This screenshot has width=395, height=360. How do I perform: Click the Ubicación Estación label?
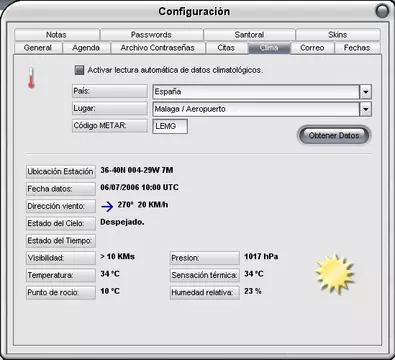pyautogui.click(x=61, y=171)
